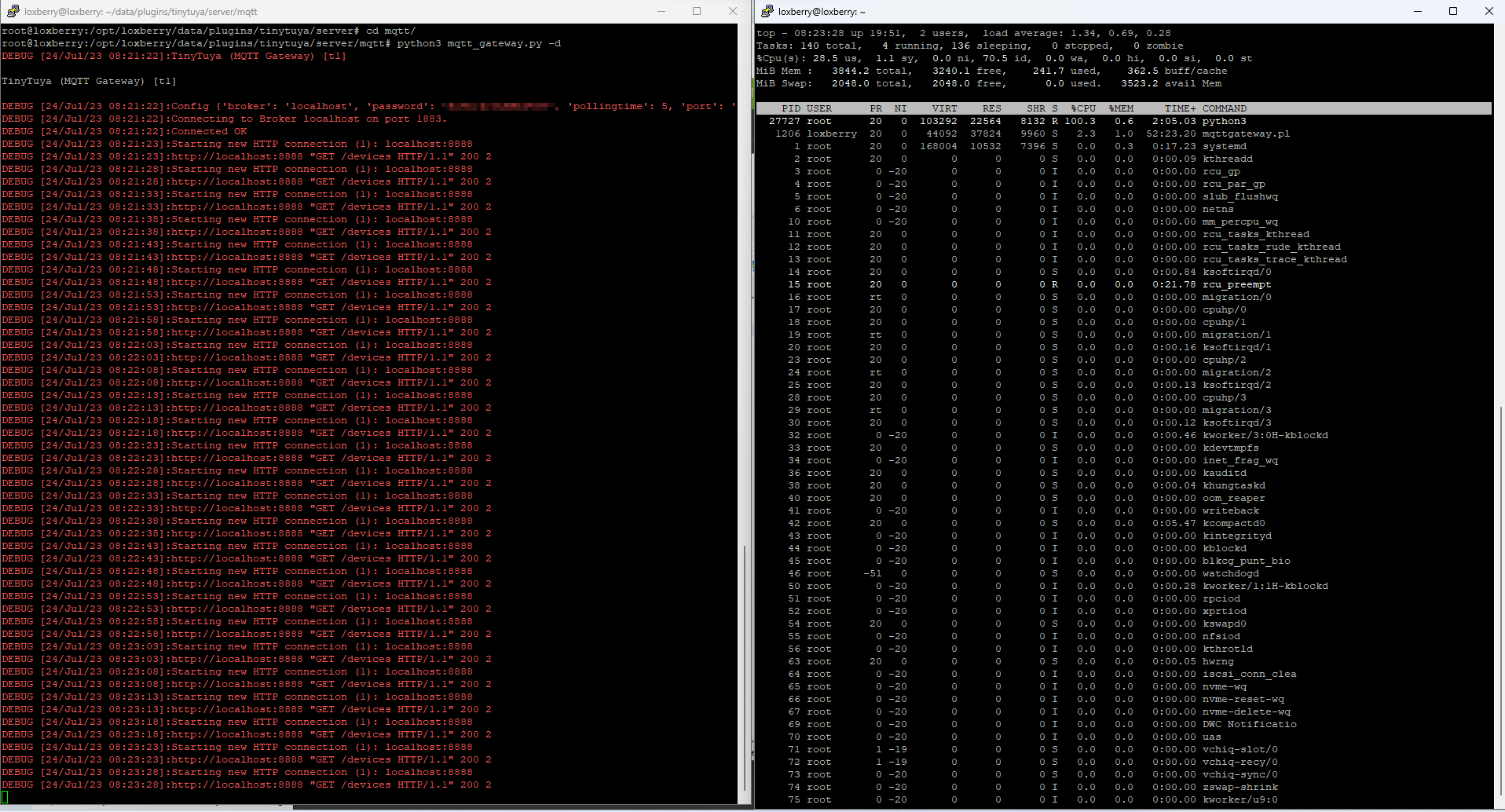Screen dimensions: 1505x812
Task: Close the mqtt gateway terminal window
Action: click(x=732, y=12)
